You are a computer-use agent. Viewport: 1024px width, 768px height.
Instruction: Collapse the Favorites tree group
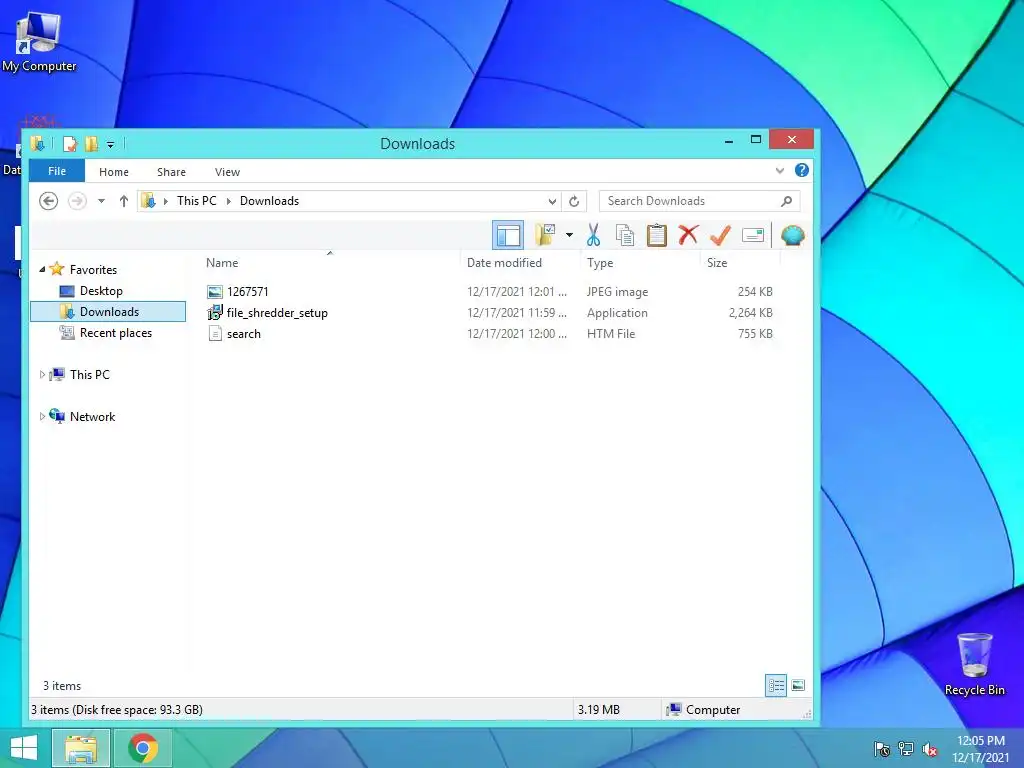(42, 270)
